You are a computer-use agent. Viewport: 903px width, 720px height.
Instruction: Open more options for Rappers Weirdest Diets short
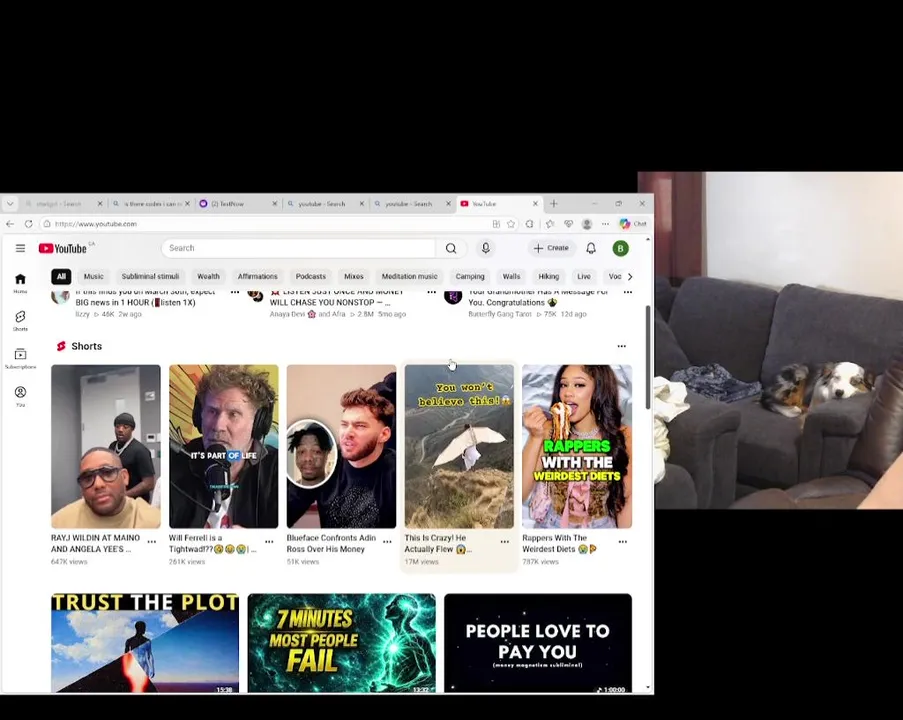pos(623,542)
